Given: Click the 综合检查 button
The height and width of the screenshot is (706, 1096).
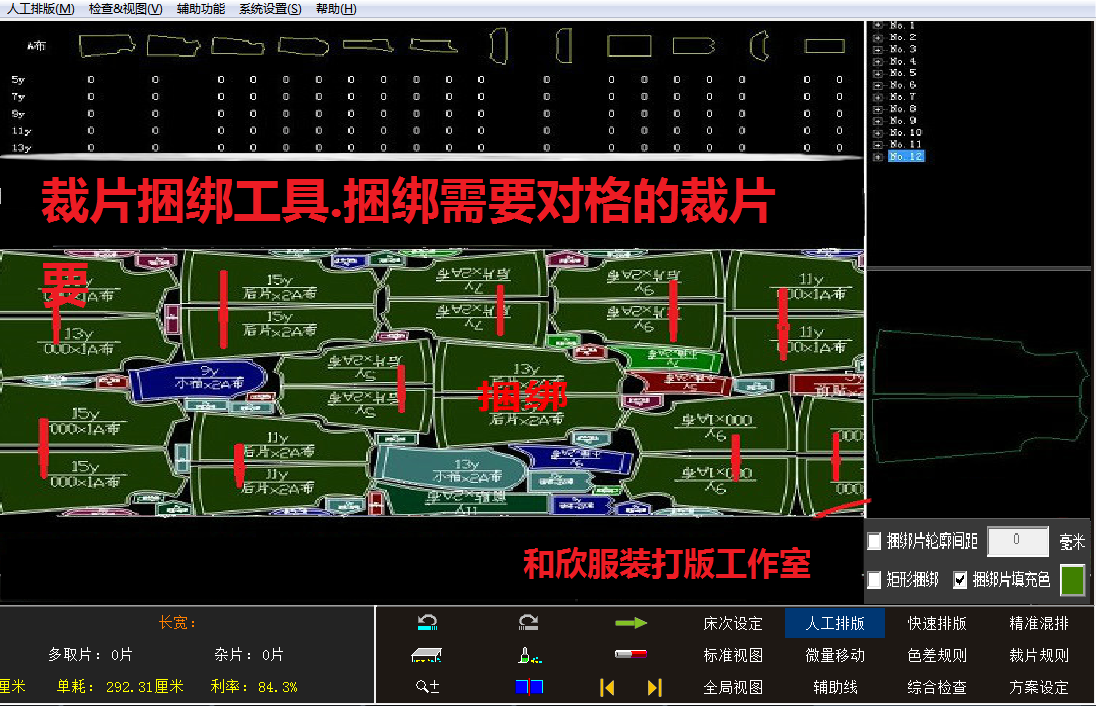Looking at the screenshot, I should point(936,687).
